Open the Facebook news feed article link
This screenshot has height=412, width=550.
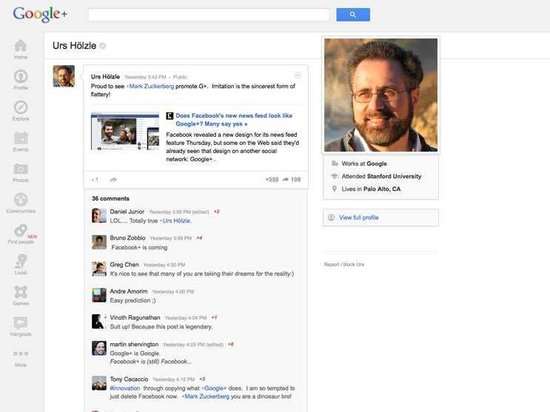point(234,120)
